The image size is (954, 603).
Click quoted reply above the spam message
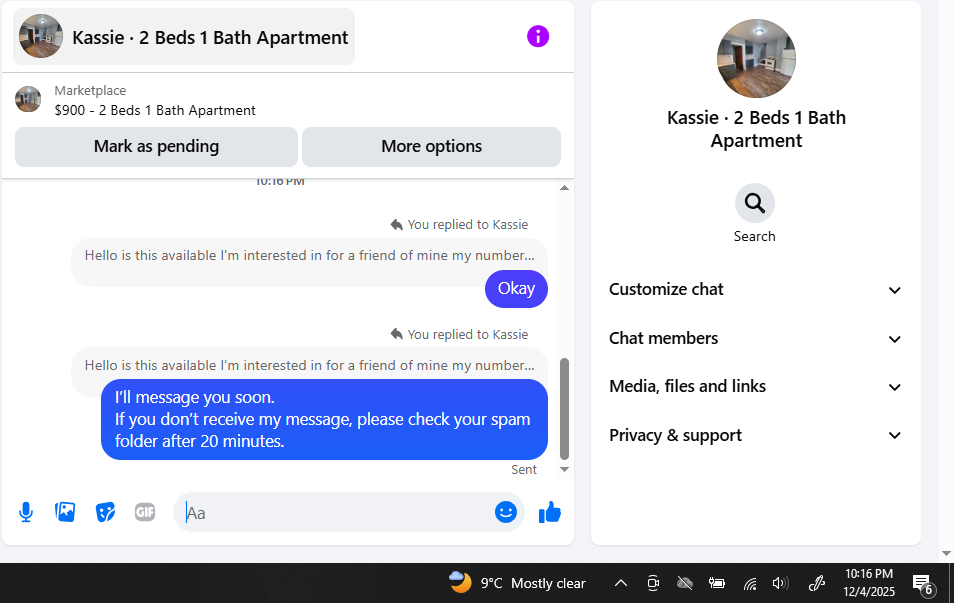309,365
